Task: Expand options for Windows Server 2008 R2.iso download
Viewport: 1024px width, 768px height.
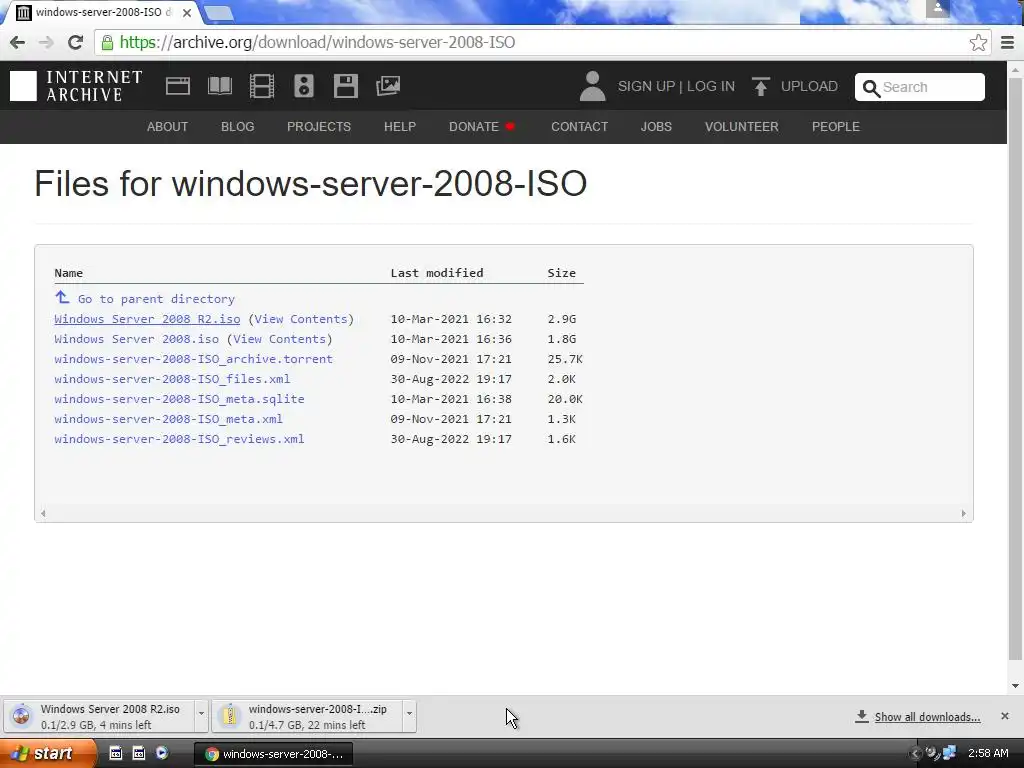Action: click(200, 715)
